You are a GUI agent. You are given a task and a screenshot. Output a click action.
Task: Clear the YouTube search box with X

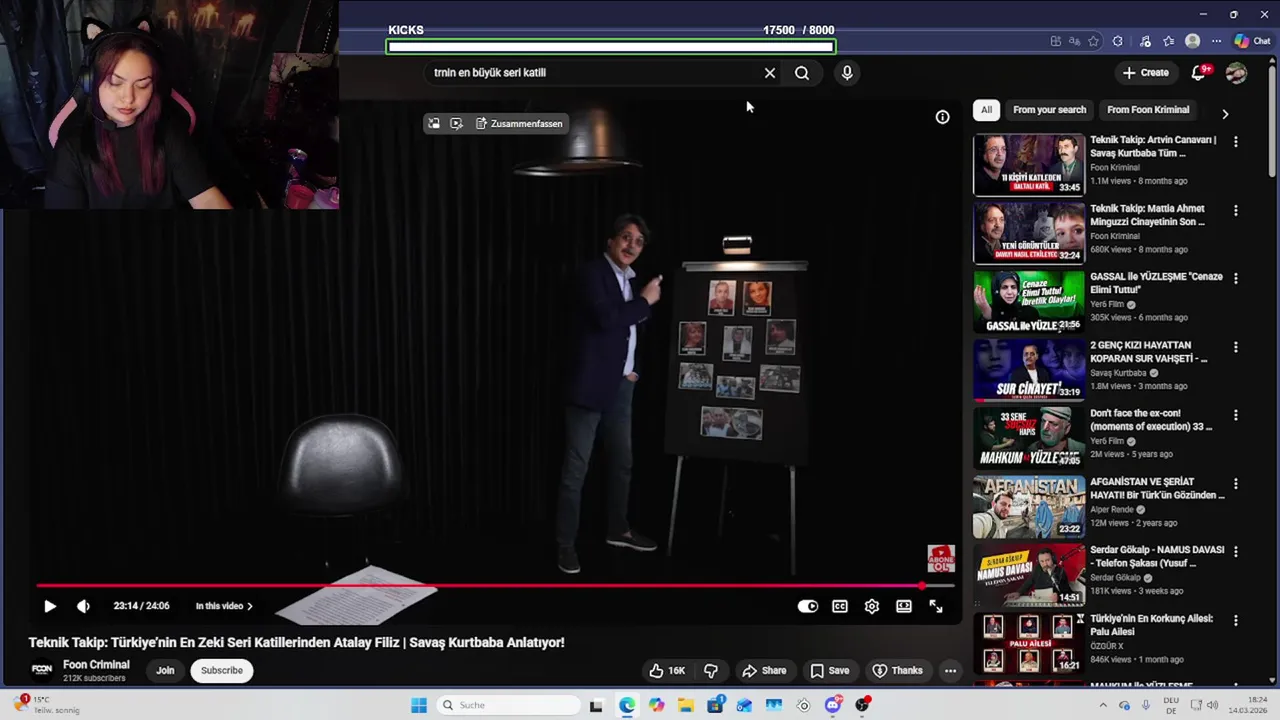pyautogui.click(x=770, y=73)
